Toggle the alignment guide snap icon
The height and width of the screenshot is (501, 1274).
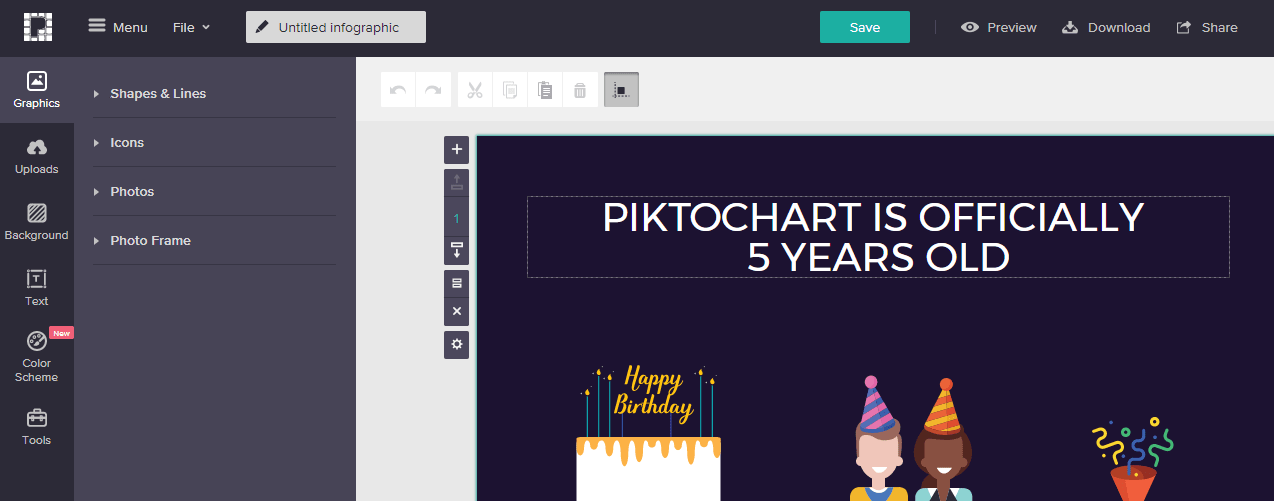pos(621,90)
